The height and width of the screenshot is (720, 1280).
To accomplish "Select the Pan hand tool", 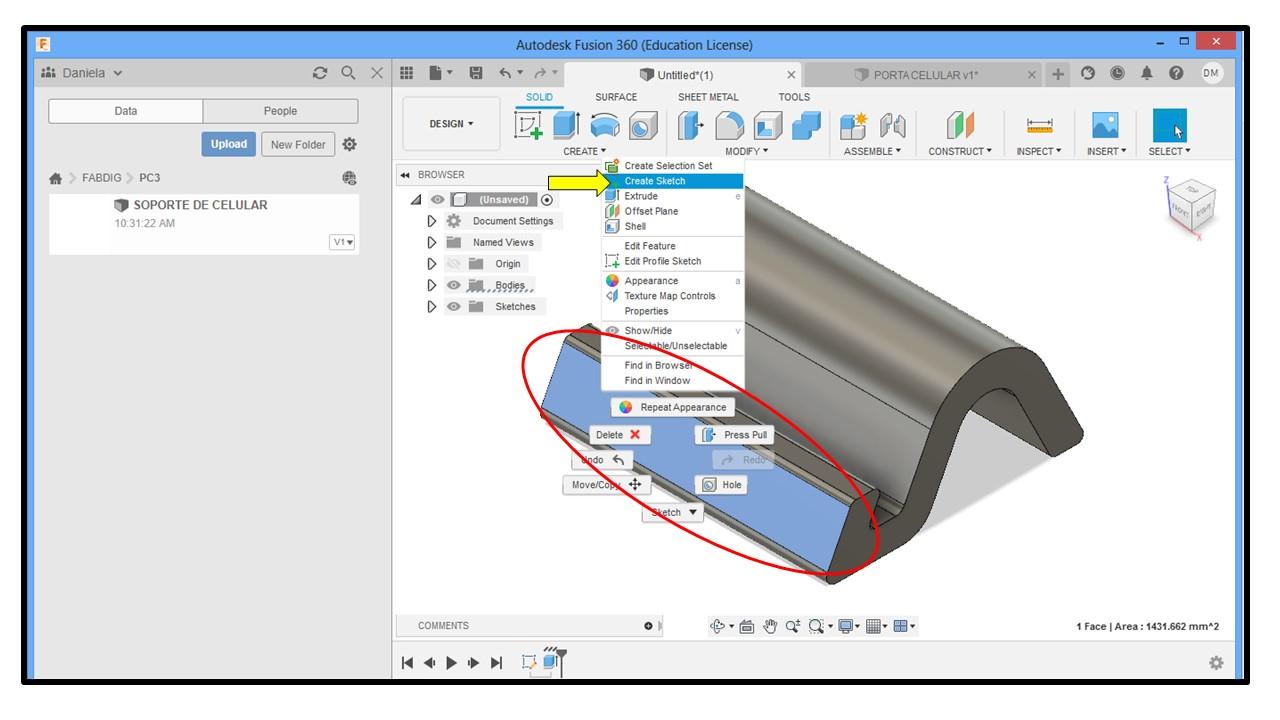I will 770,626.
